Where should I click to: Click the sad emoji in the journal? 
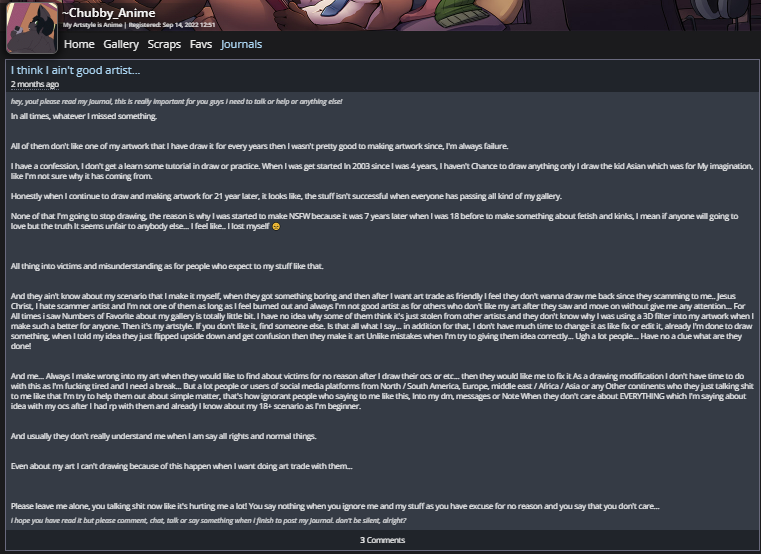276,227
